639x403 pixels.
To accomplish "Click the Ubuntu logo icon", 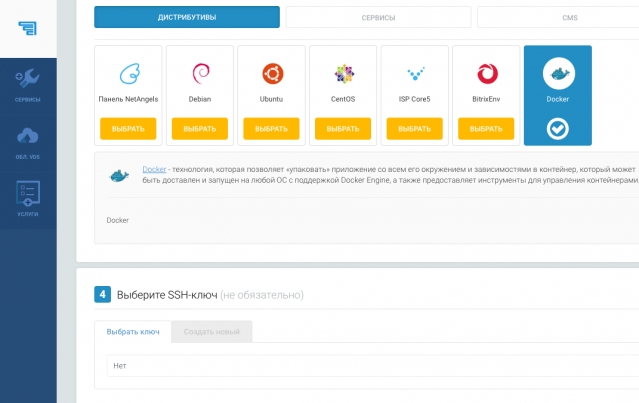I will pyautogui.click(x=272, y=74).
